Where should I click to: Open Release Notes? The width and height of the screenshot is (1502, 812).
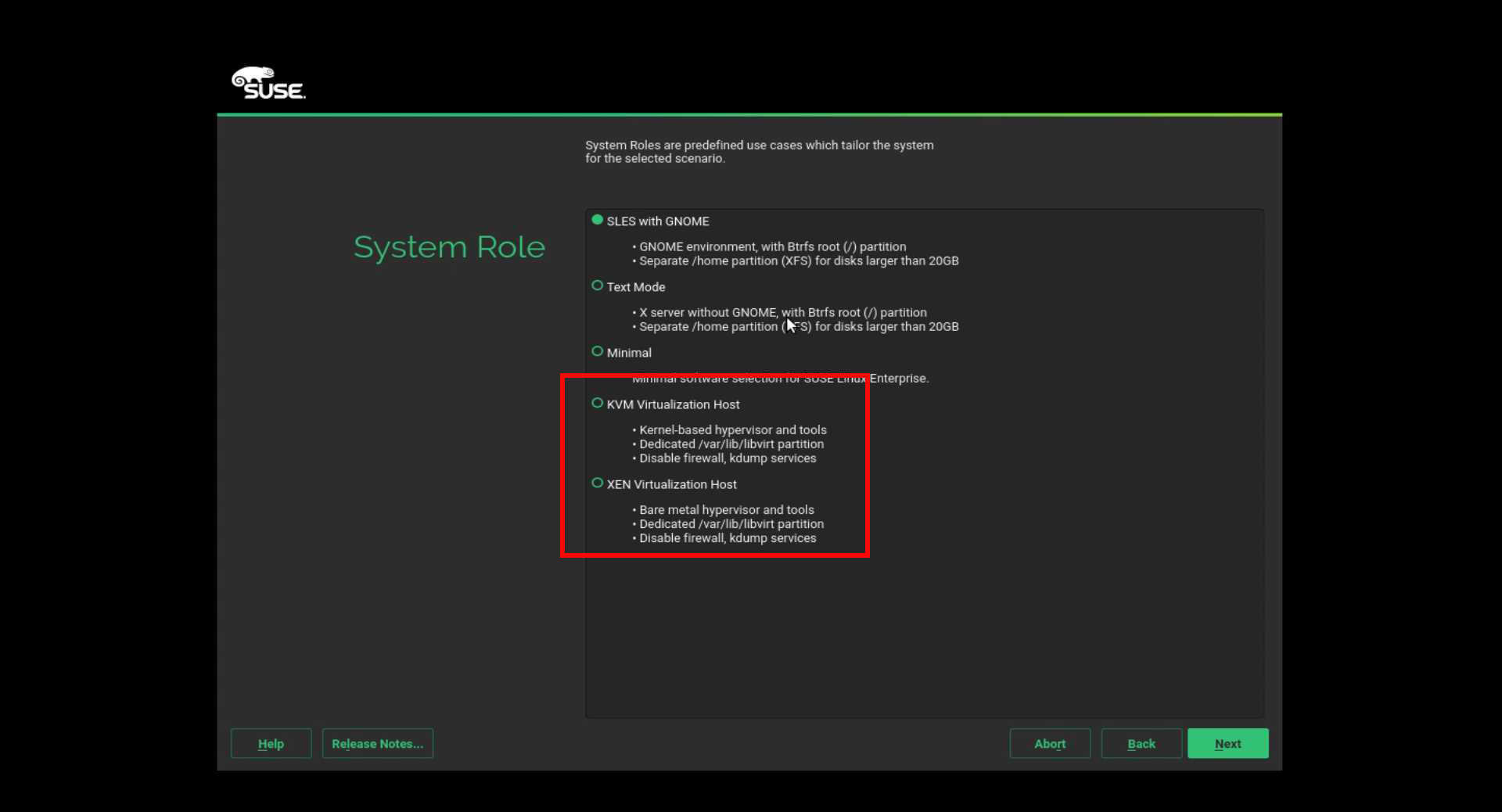pyautogui.click(x=378, y=744)
